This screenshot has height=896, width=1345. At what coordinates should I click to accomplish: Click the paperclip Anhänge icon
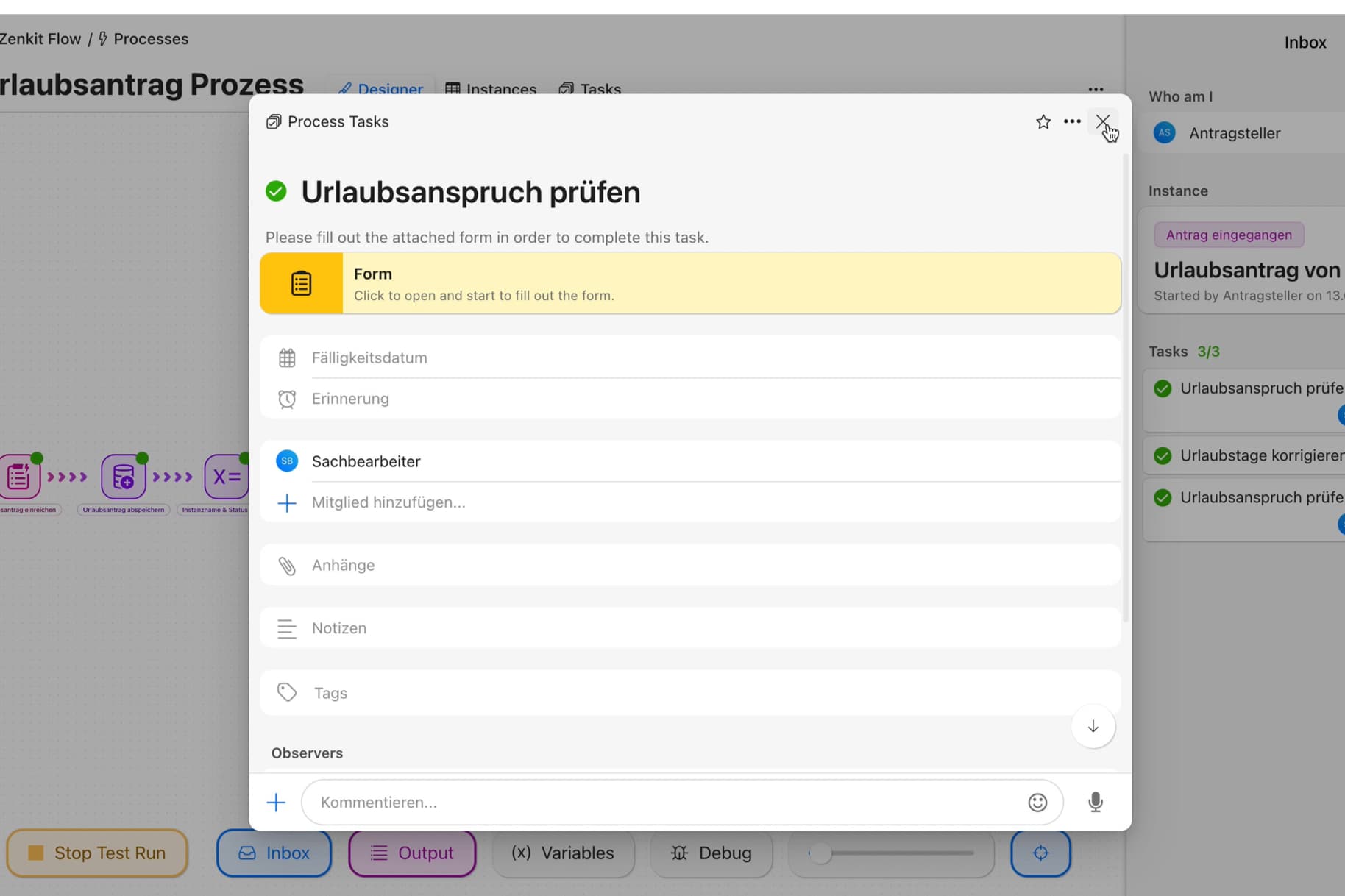pyautogui.click(x=287, y=566)
